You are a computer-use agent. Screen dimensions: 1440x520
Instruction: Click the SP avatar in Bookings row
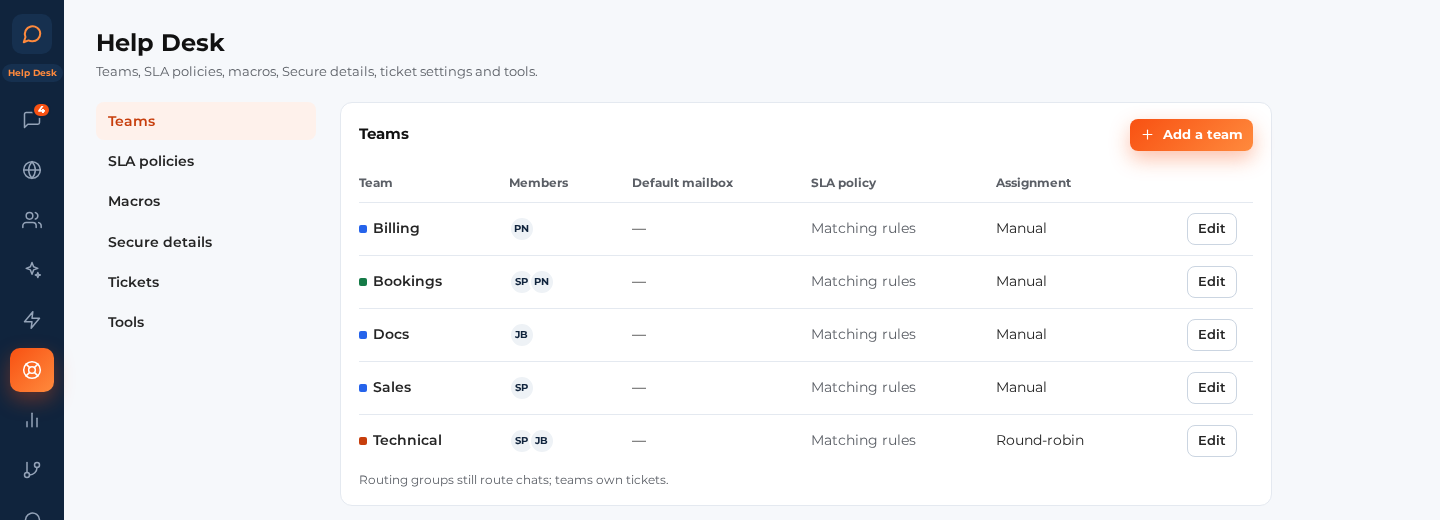(521, 282)
